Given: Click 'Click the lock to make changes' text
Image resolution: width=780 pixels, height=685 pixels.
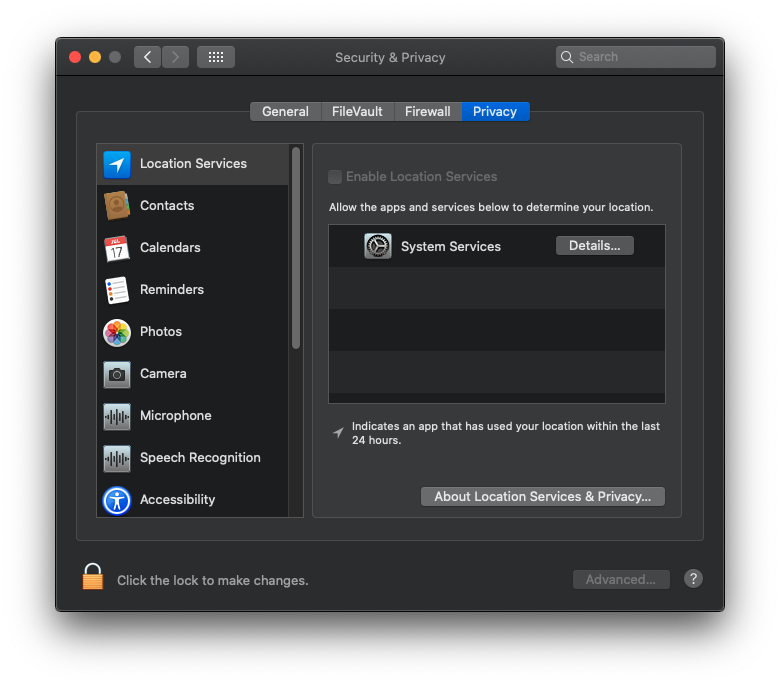Looking at the screenshot, I should tap(212, 581).
